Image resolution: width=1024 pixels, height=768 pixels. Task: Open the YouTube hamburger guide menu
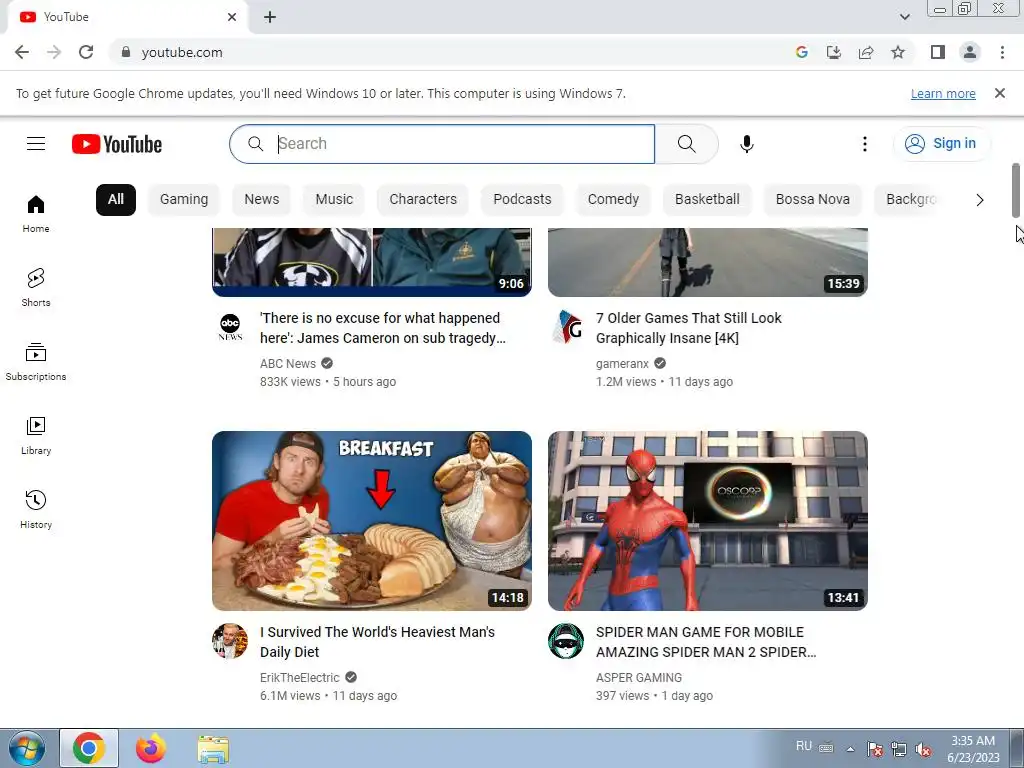pyautogui.click(x=36, y=144)
